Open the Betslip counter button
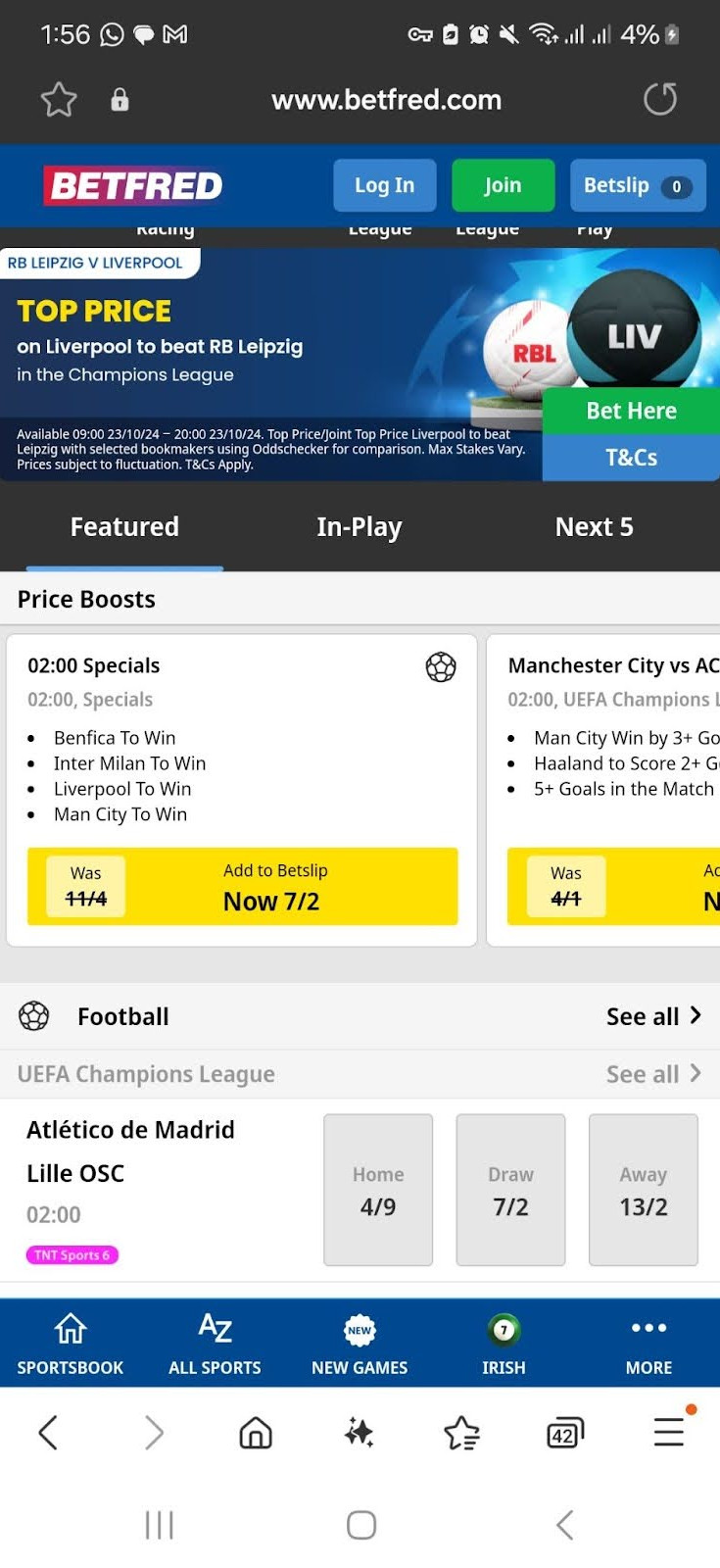The width and height of the screenshot is (720, 1568). tap(637, 185)
